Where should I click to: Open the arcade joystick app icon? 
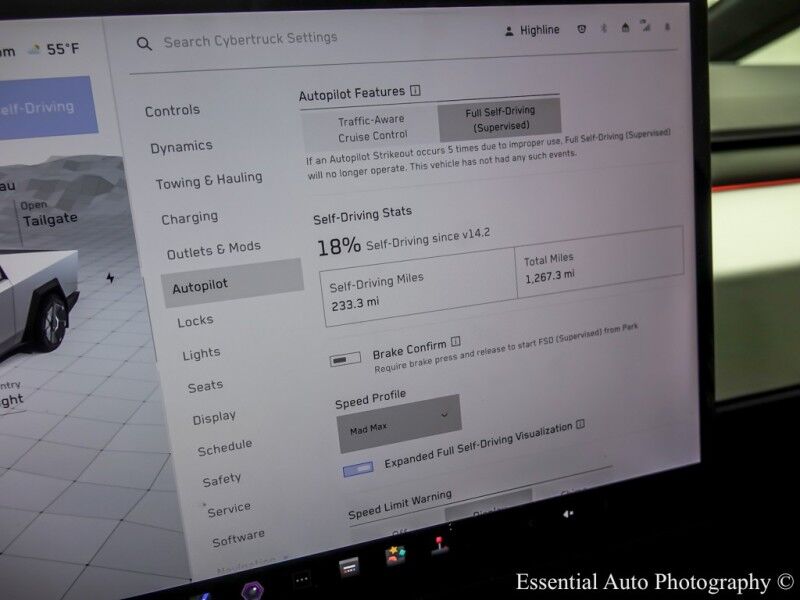[x=438, y=545]
